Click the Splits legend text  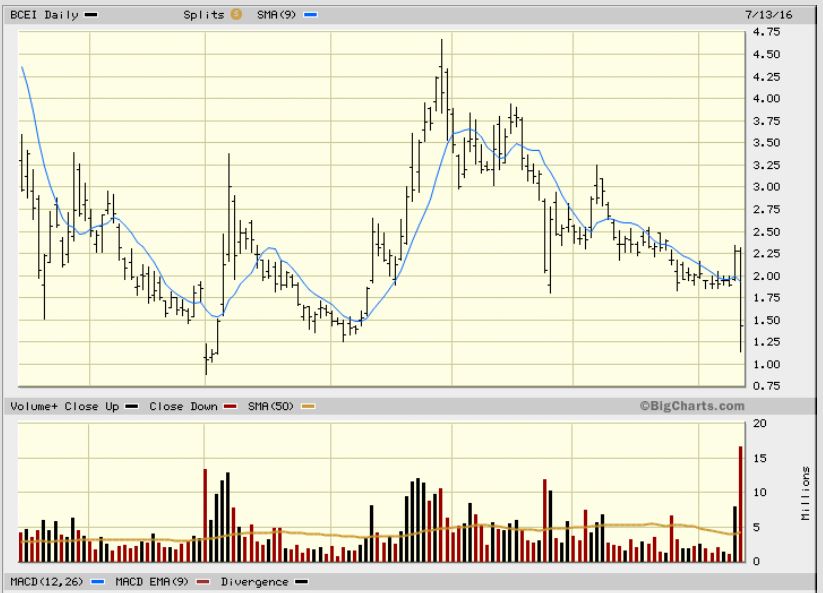(204, 14)
